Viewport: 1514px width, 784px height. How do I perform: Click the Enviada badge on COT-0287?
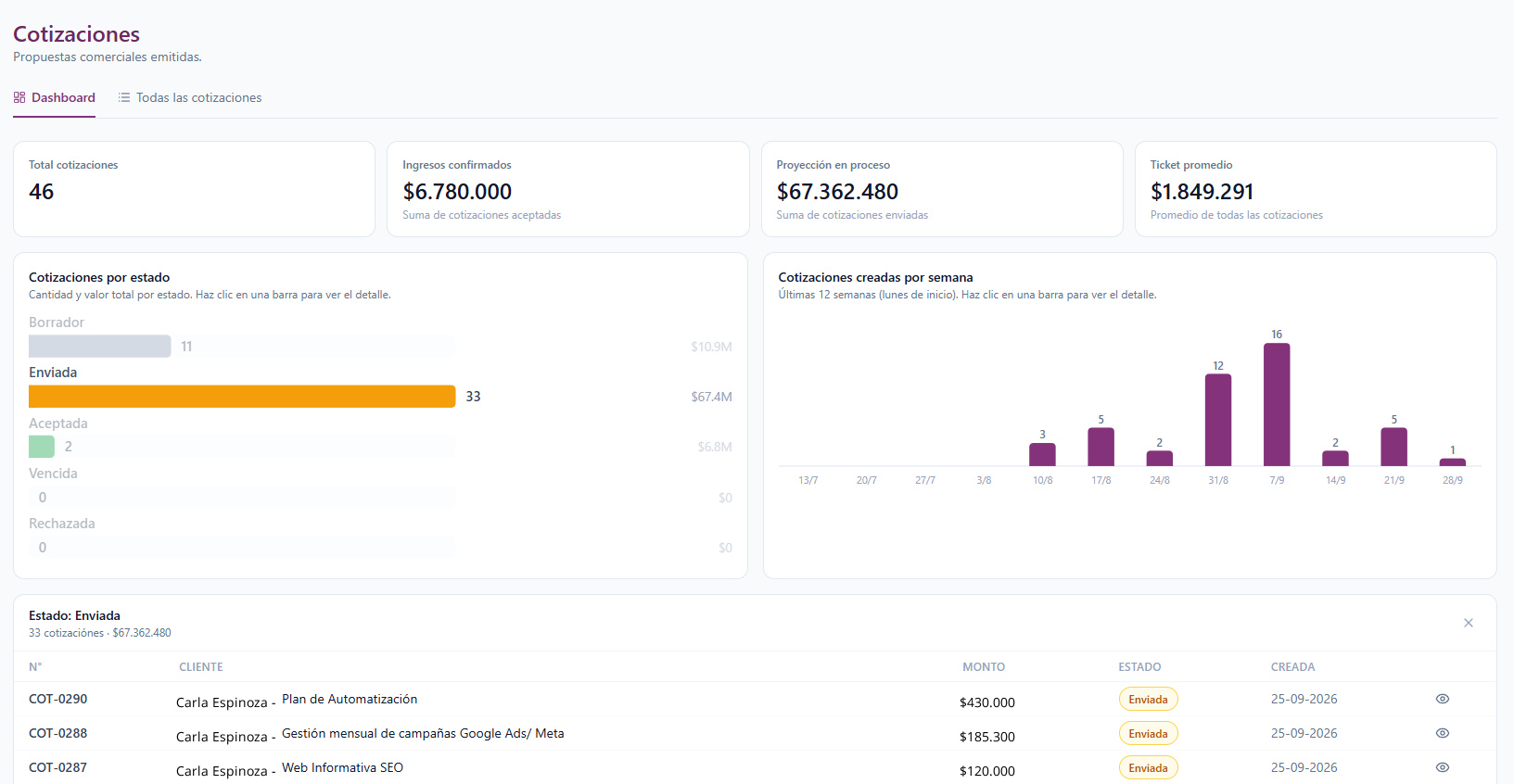coord(1148,768)
